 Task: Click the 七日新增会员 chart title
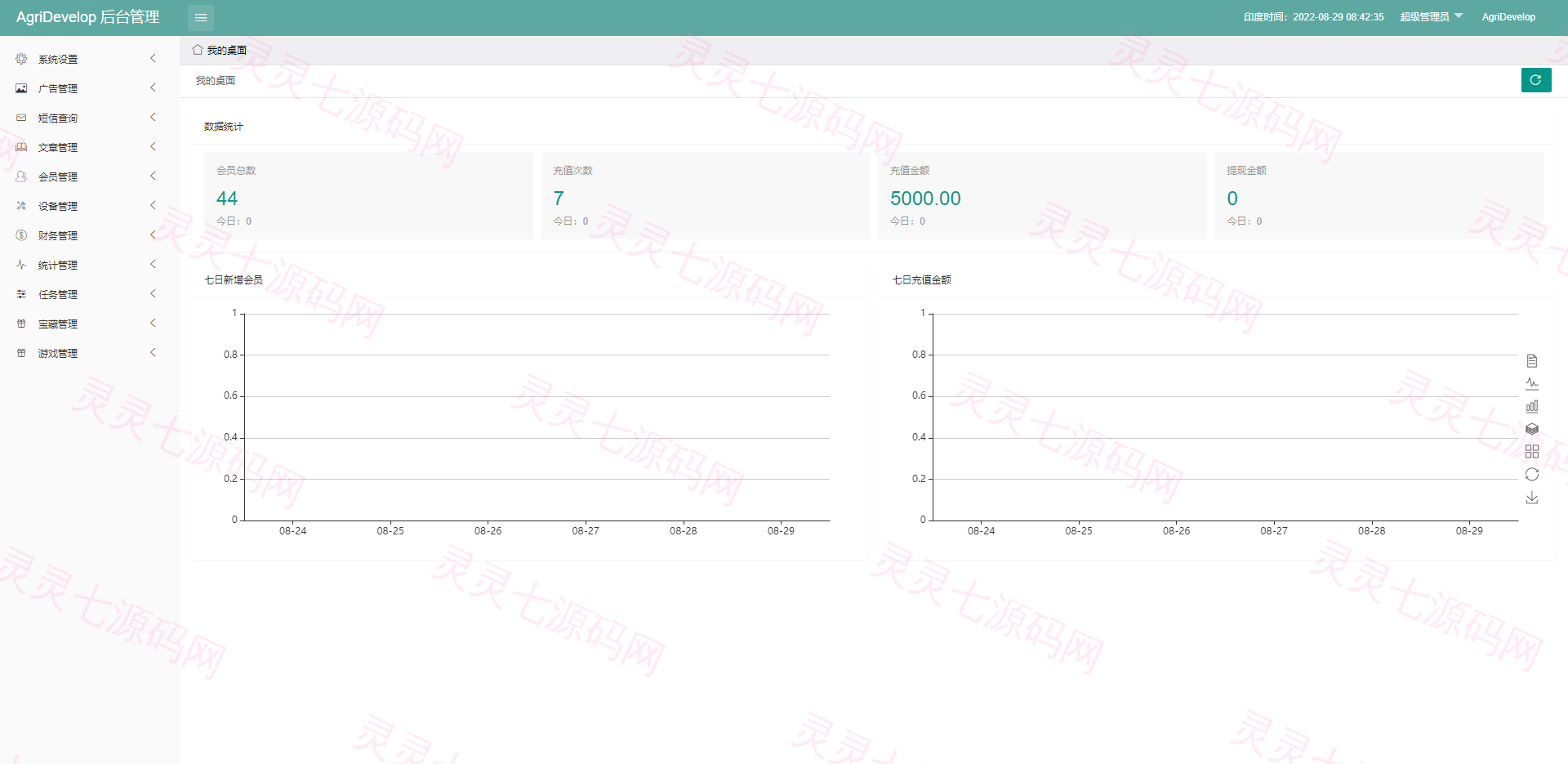(234, 279)
